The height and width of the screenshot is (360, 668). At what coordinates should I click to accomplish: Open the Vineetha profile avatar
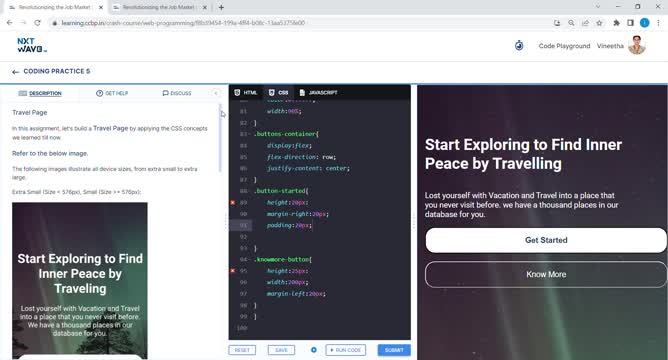(x=637, y=45)
